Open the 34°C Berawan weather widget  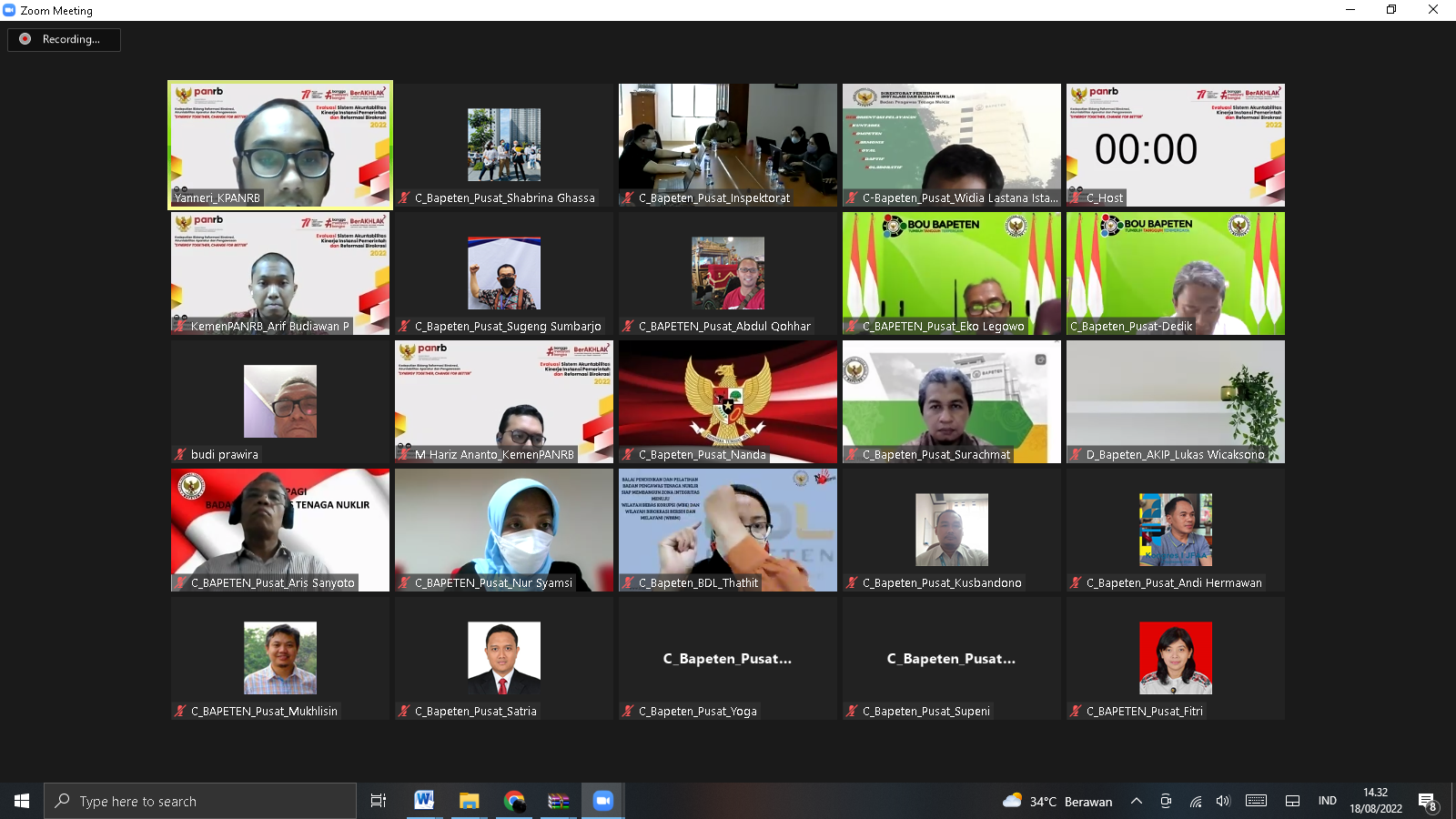coord(1057,801)
